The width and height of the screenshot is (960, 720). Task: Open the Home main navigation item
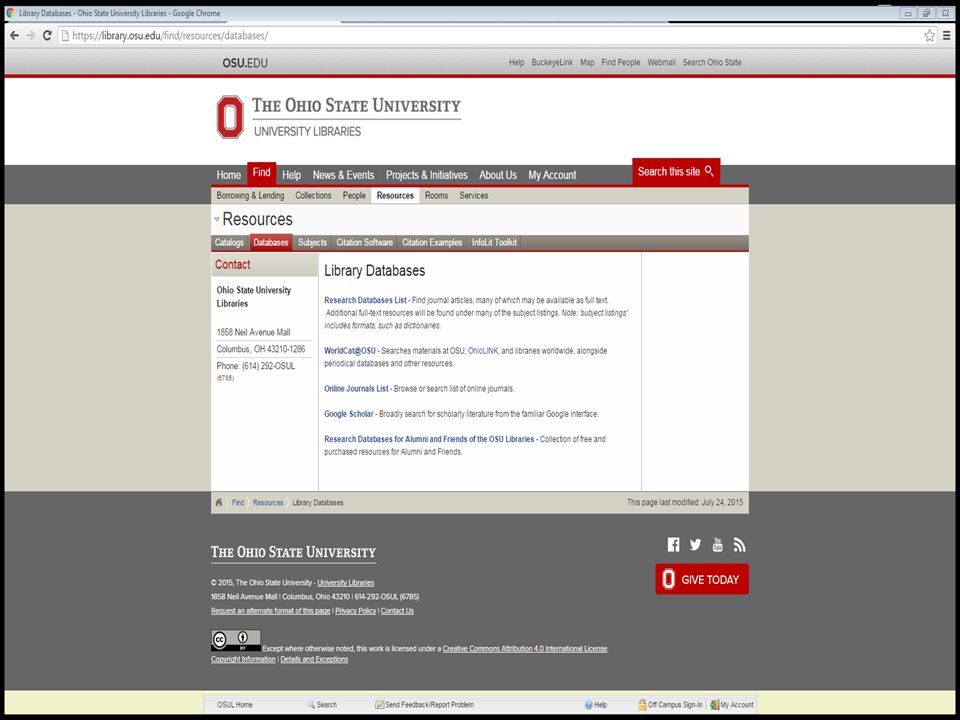pyautogui.click(x=228, y=175)
